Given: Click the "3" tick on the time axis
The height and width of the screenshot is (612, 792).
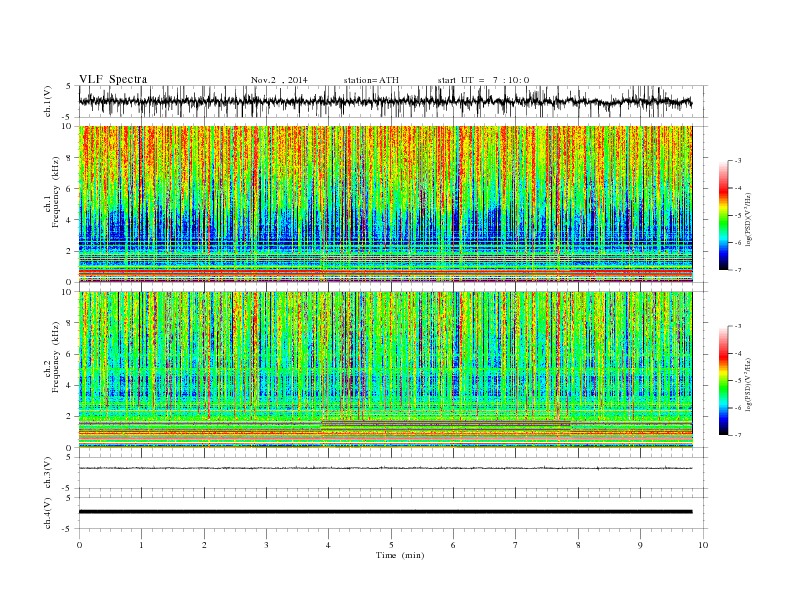Looking at the screenshot, I should pyautogui.click(x=266, y=545).
